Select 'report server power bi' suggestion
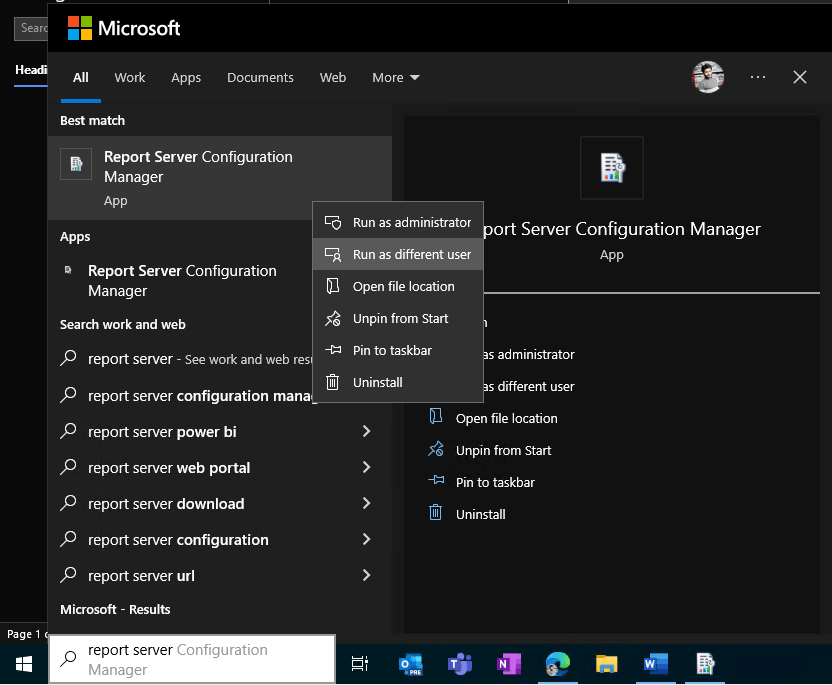This screenshot has height=685, width=832. (220, 431)
